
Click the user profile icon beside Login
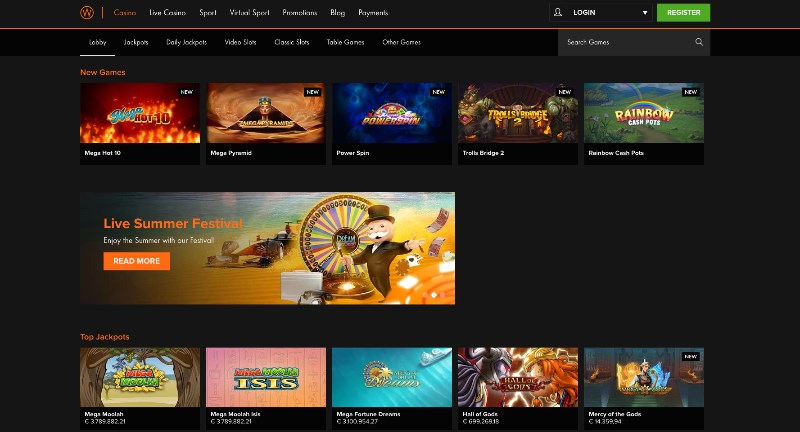558,12
